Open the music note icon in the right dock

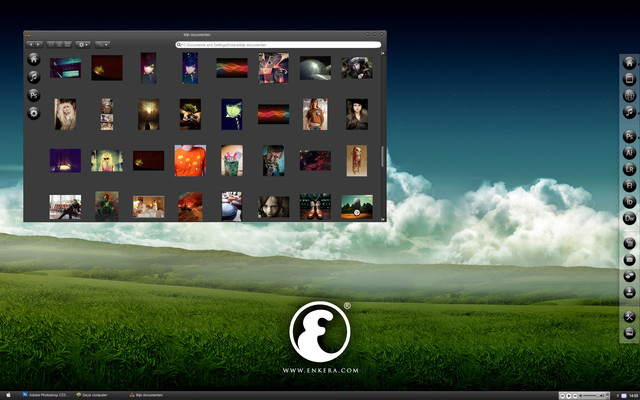(x=629, y=112)
